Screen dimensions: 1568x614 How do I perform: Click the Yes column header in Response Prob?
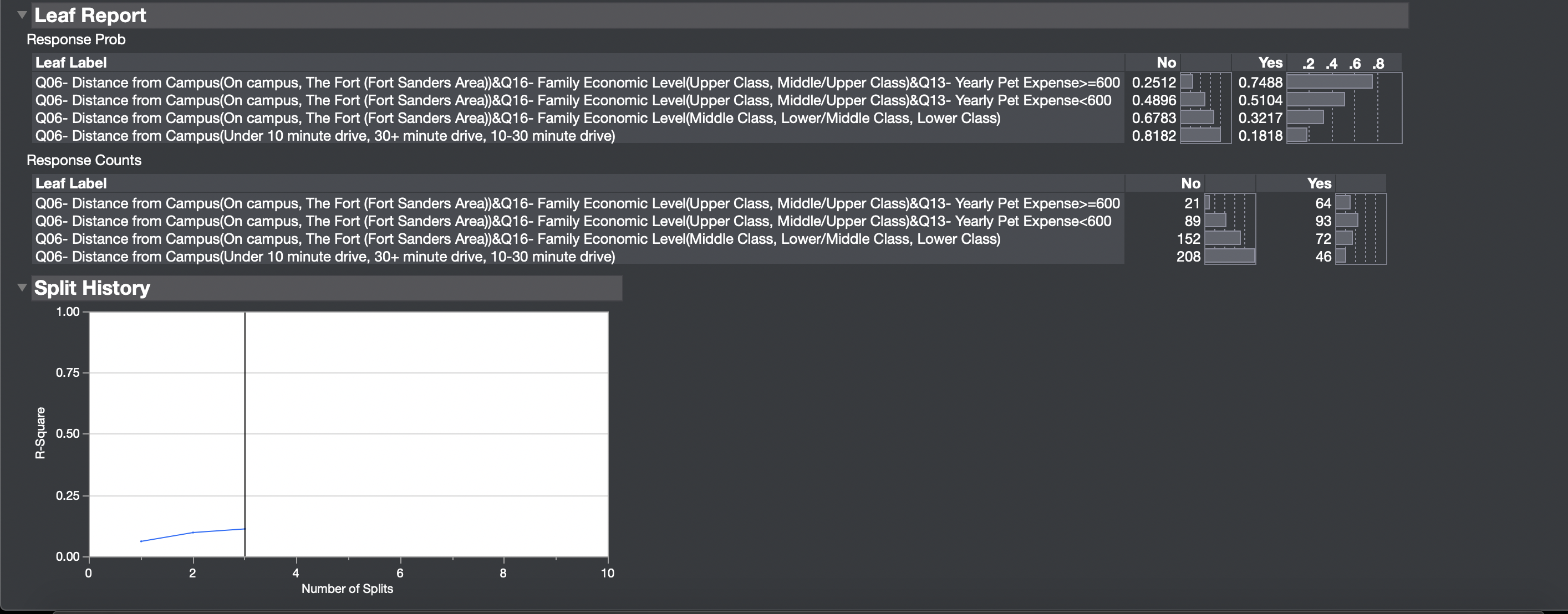[x=1270, y=63]
